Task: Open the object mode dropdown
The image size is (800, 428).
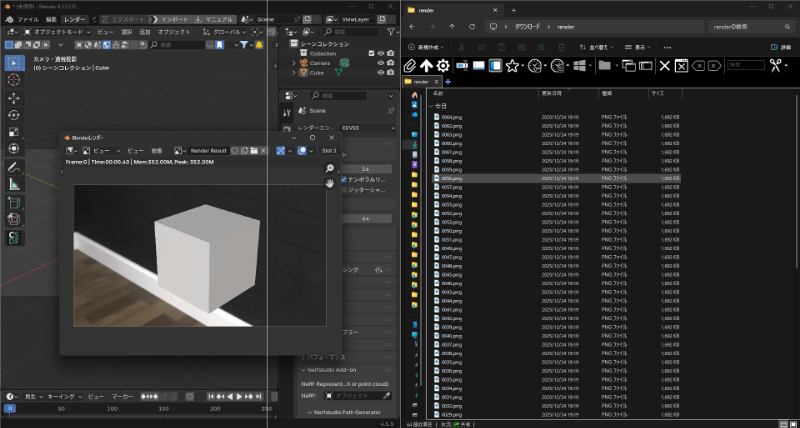Action: pos(60,31)
